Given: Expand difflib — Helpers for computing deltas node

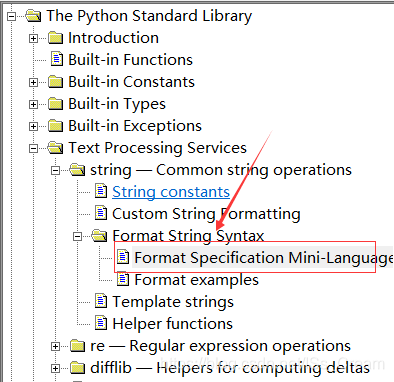Looking at the screenshot, I should (55, 368).
